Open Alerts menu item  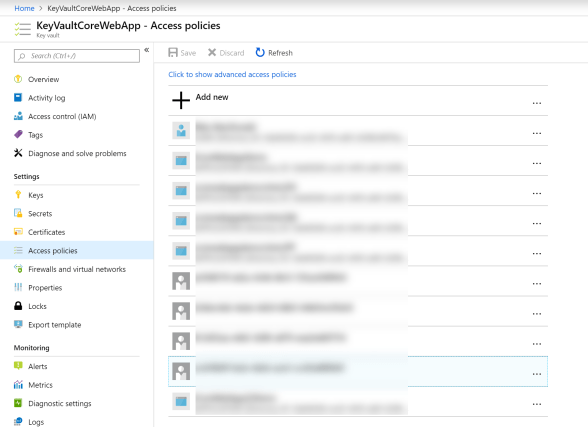point(38,366)
